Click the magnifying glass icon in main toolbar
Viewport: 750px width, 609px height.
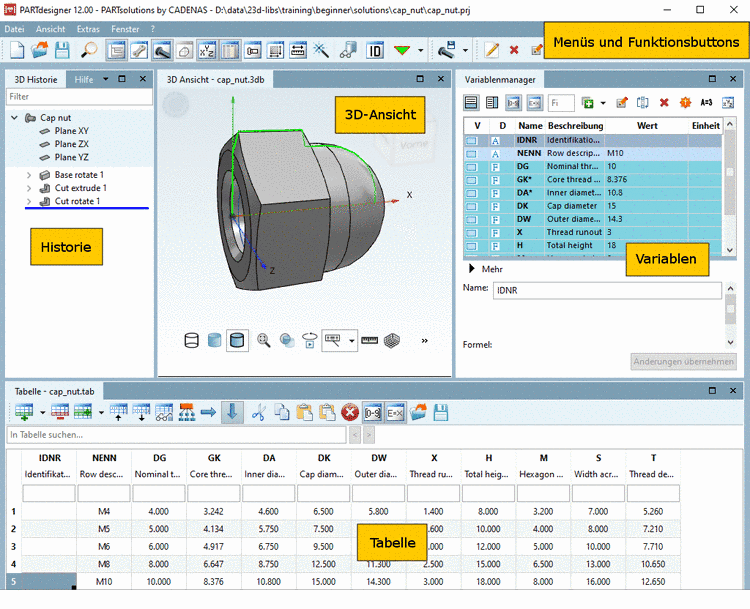pyautogui.click(x=89, y=49)
